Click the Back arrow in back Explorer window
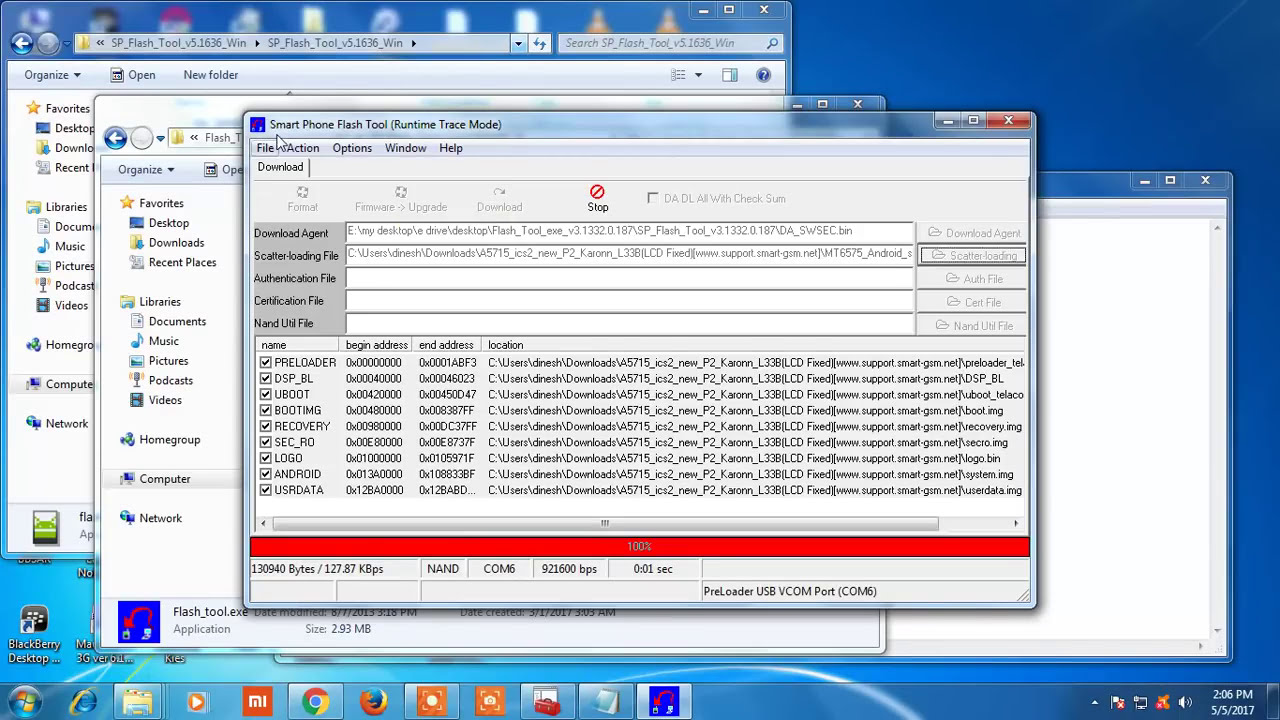This screenshot has height=720, width=1280. click(x=22, y=43)
